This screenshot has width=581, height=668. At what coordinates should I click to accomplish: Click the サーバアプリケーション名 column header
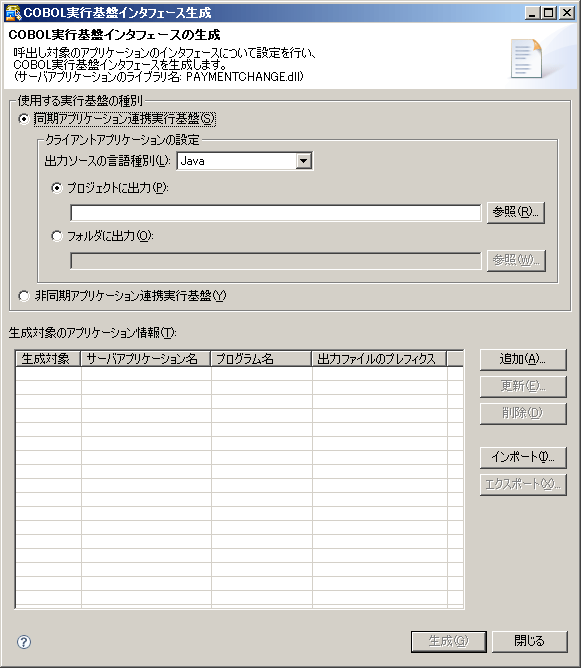(x=146, y=359)
